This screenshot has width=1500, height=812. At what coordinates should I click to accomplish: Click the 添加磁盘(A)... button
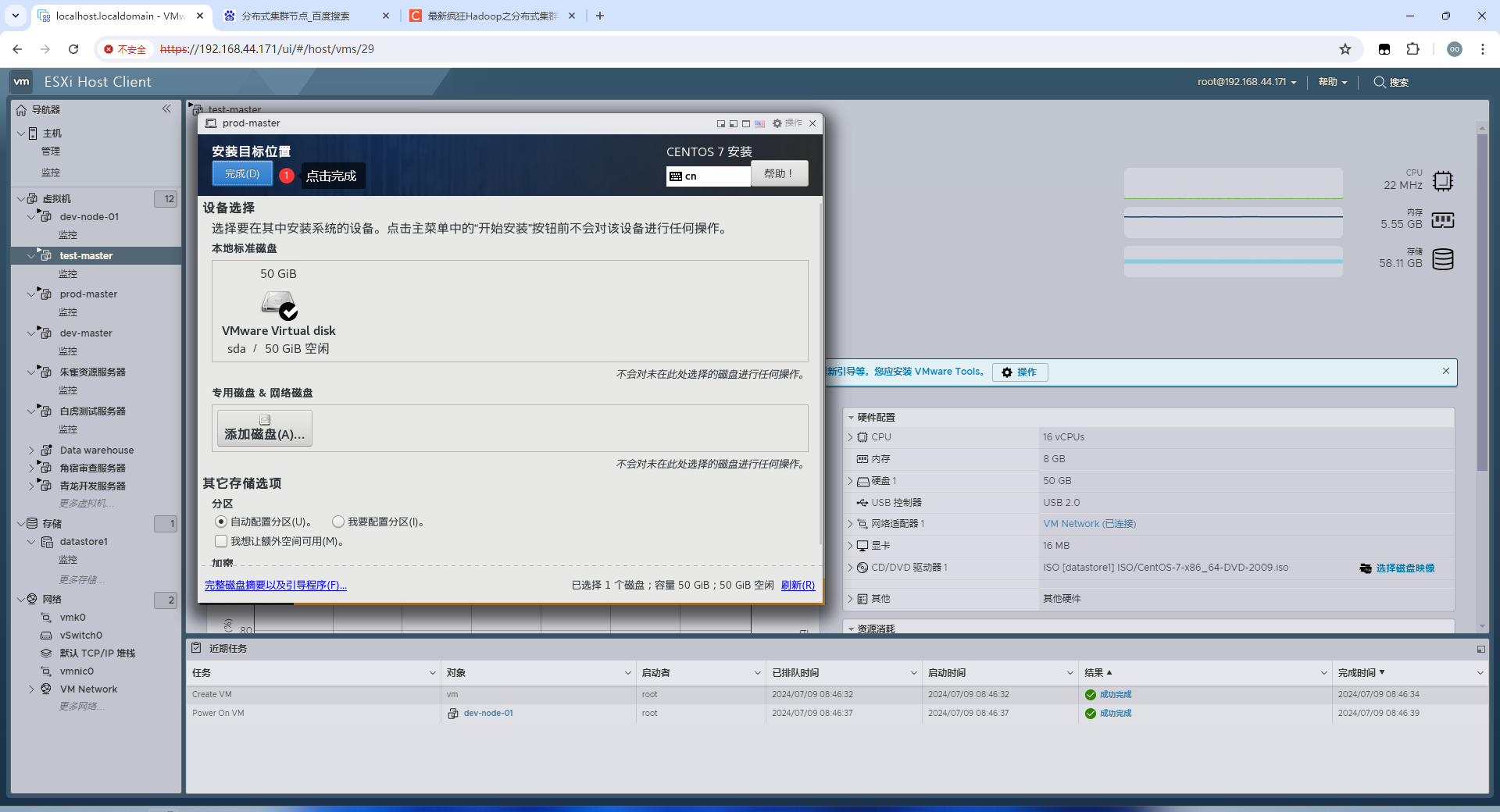(265, 428)
